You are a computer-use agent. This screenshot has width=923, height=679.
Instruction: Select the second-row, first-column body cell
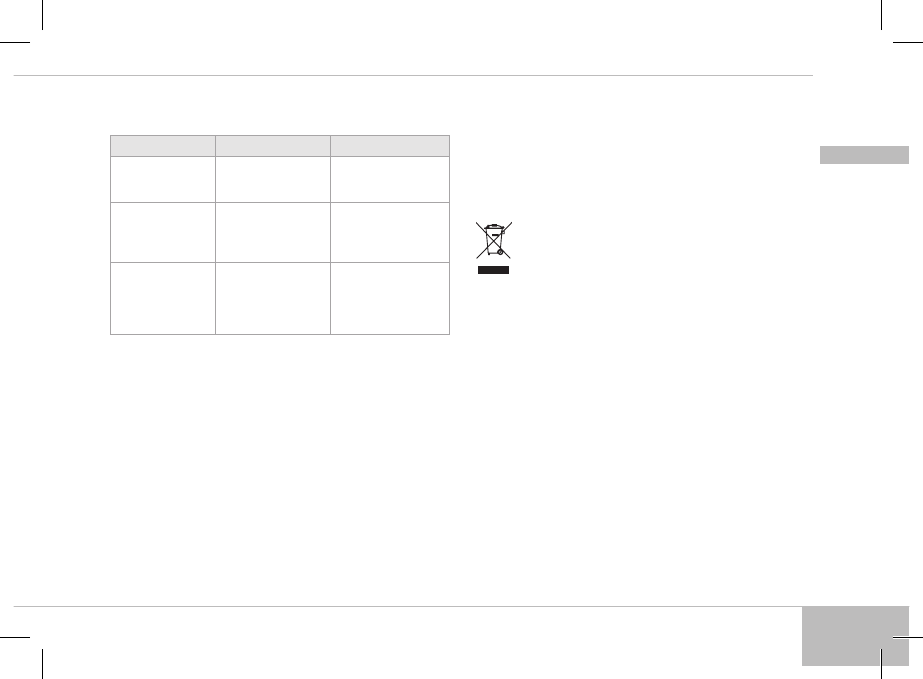pyautogui.click(x=163, y=231)
